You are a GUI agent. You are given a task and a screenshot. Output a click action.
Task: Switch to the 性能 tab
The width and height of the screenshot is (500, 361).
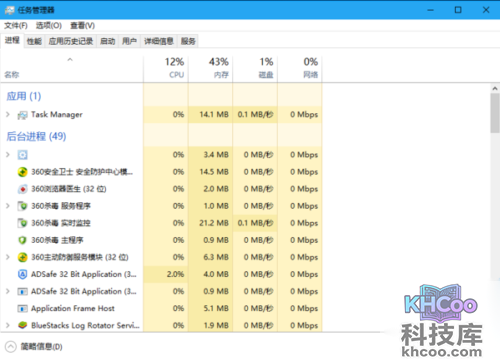[34, 41]
